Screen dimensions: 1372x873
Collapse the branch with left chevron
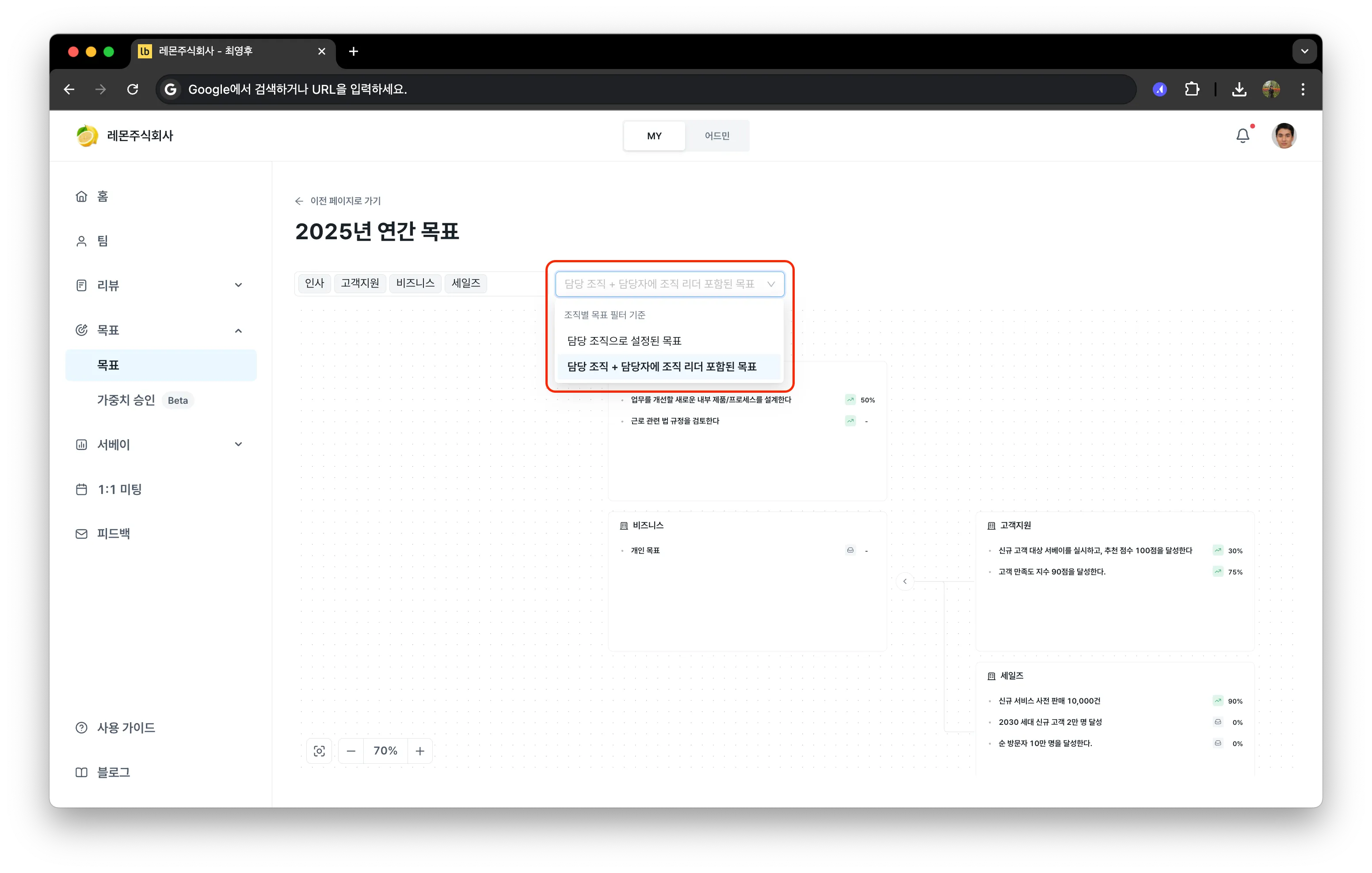coord(905,582)
